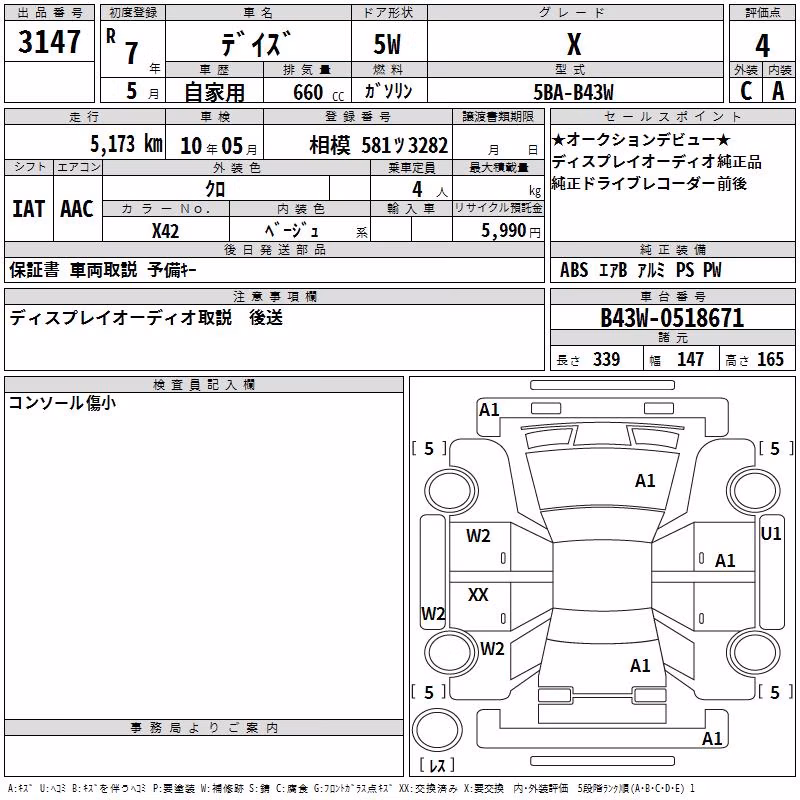
Task: Click interior color ベージュ
Action: tap(291, 231)
